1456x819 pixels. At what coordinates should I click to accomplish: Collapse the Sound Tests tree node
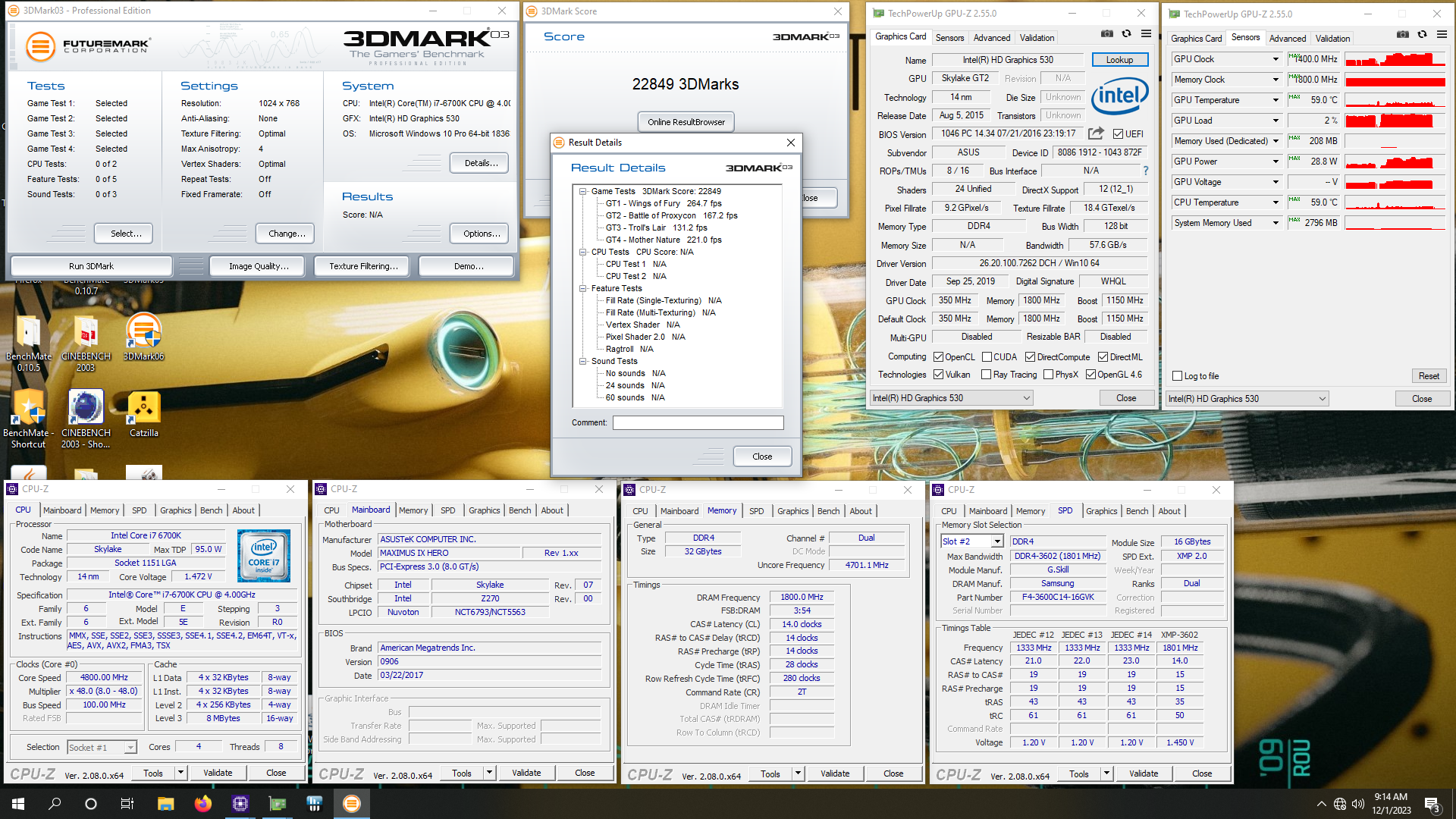click(582, 361)
